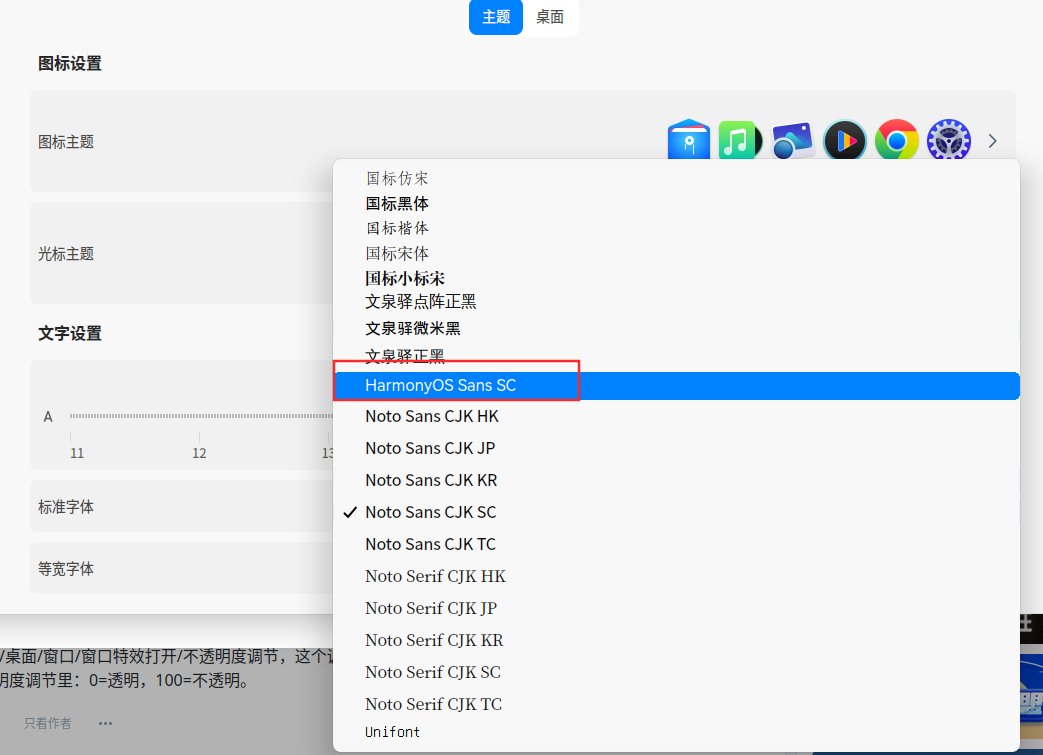Screen dimensions: 1043x755
Task: Click the video player icon in theme preview
Action: (845, 140)
